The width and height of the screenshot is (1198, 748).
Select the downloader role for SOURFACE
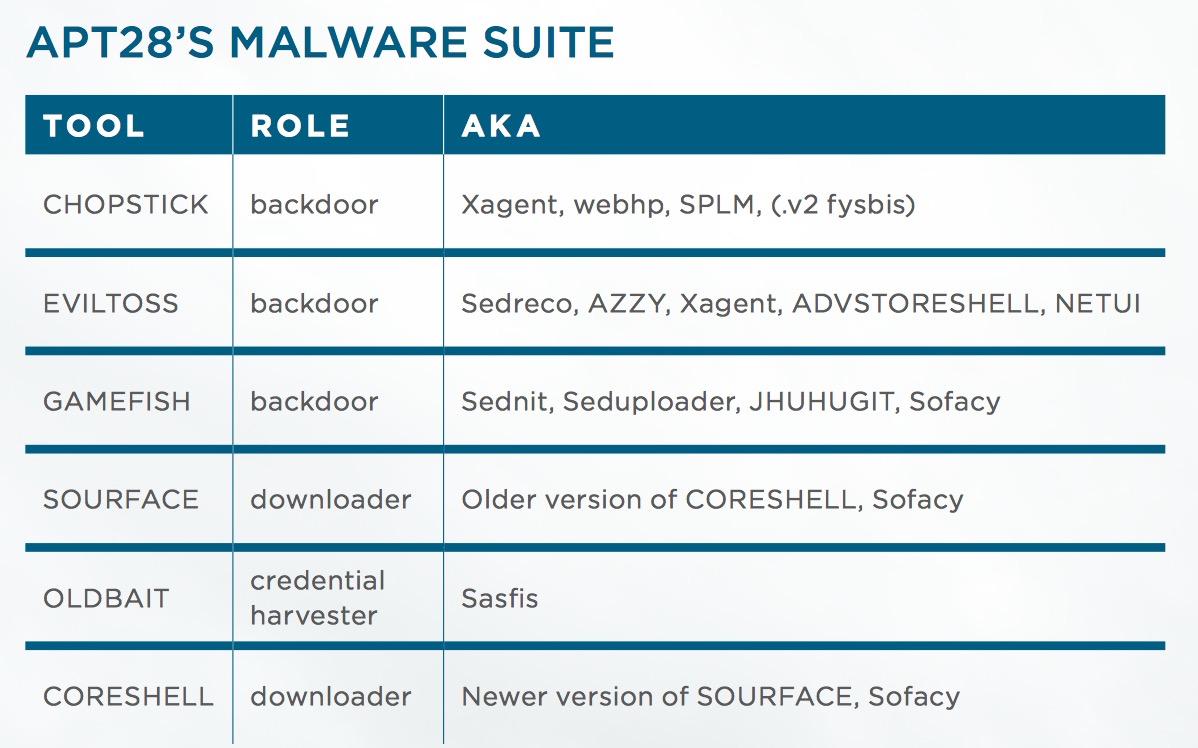[331, 500]
